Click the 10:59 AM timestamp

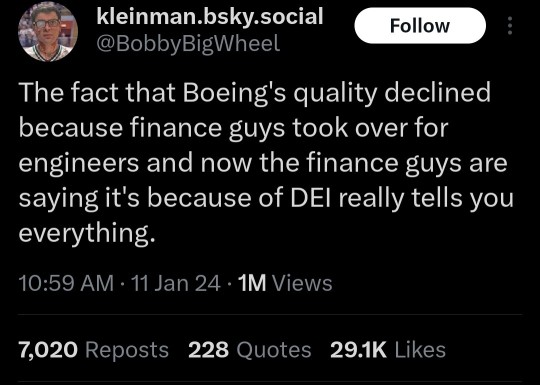[66, 283]
